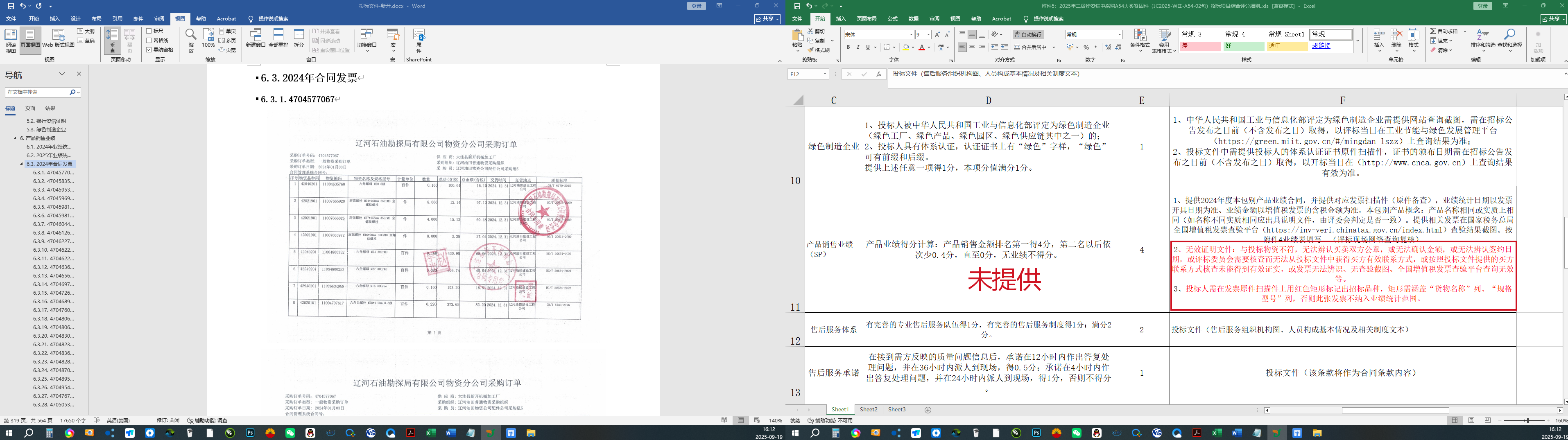Split the Word document window
The image size is (1568, 440).
tap(299, 38)
